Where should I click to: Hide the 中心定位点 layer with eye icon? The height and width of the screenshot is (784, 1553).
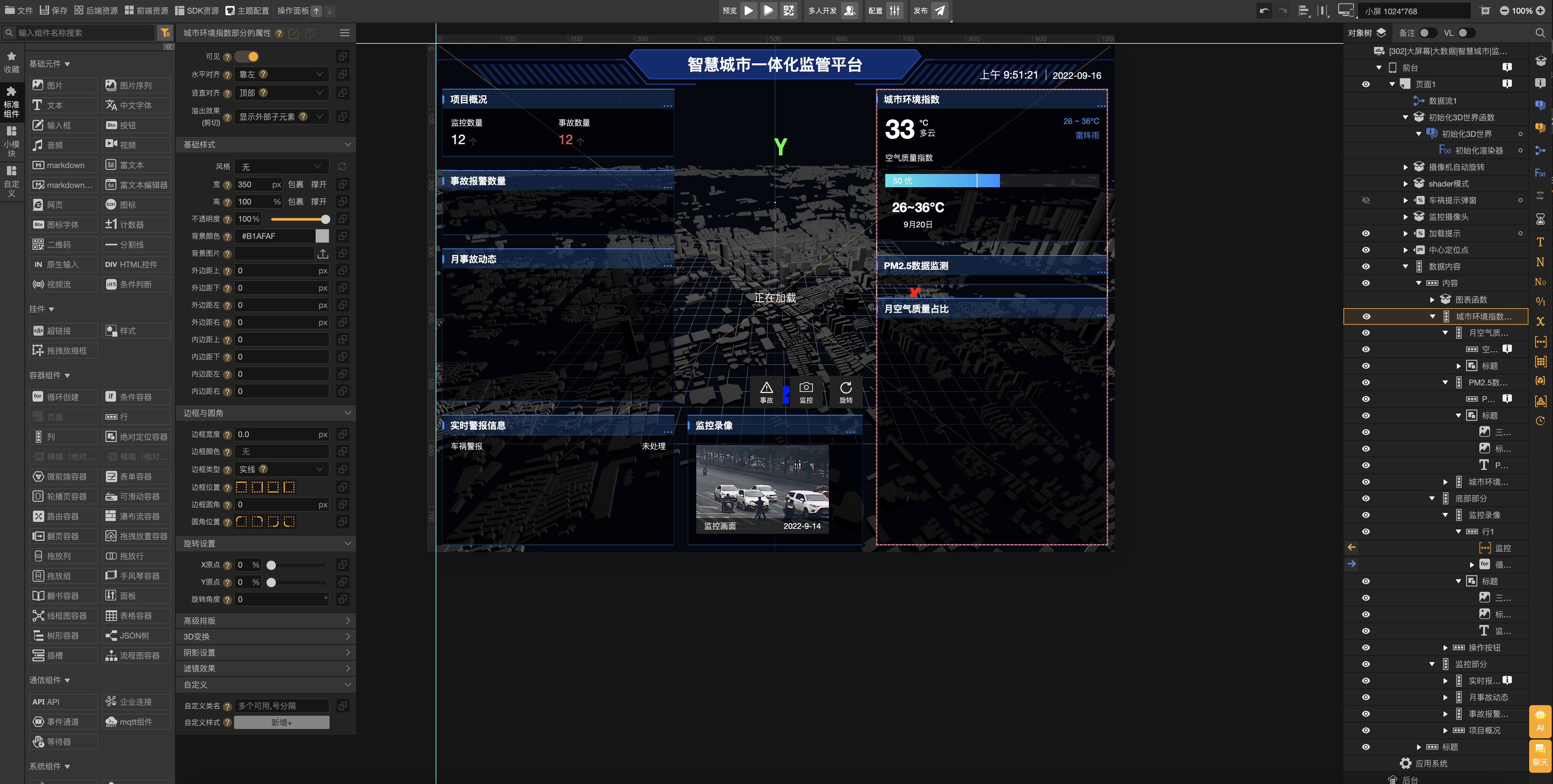[1366, 250]
